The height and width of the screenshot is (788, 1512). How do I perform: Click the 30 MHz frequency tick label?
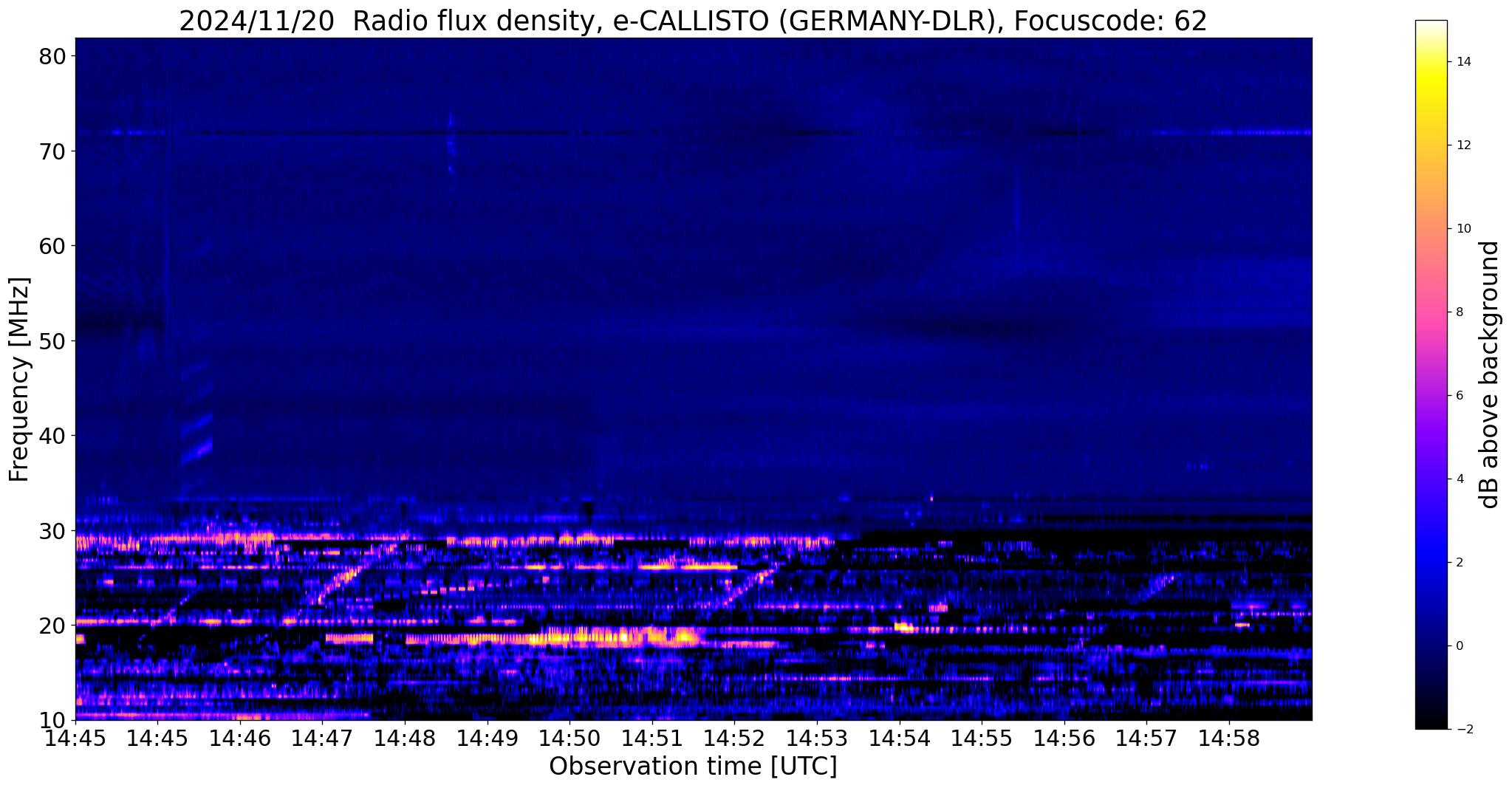tap(52, 531)
